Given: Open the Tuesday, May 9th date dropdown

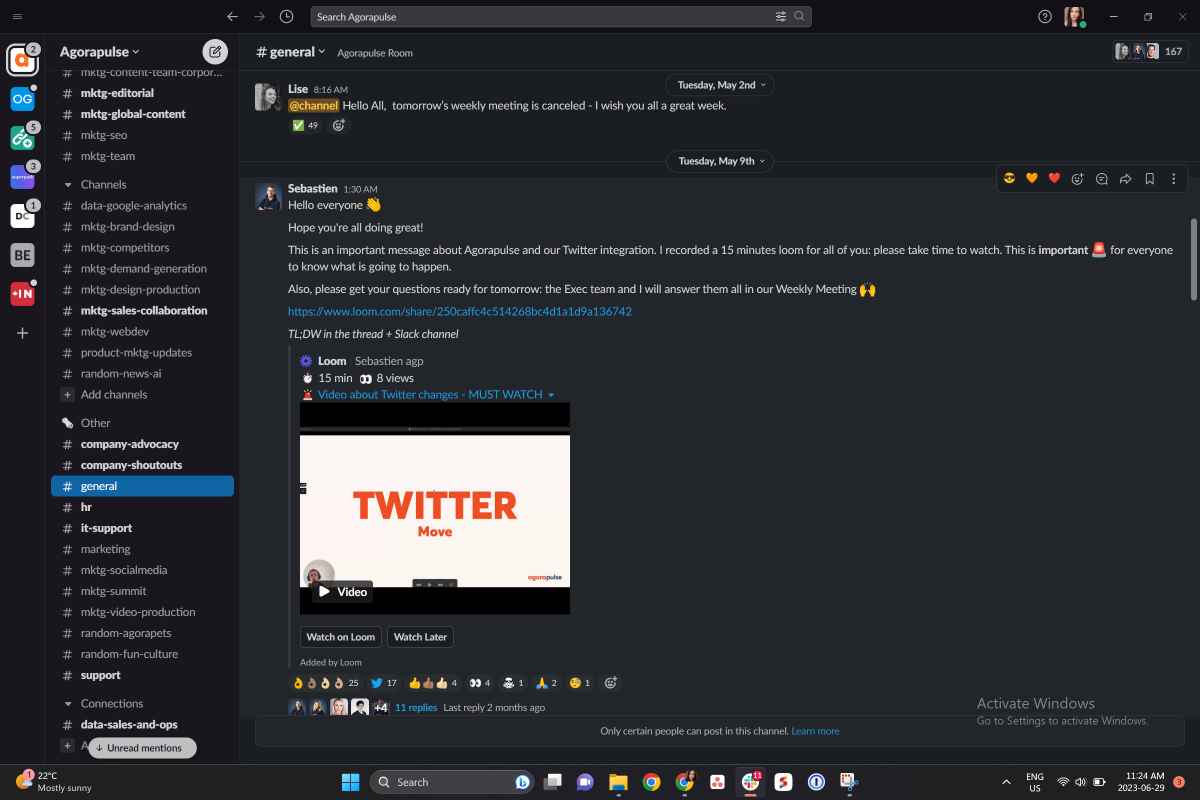Looking at the screenshot, I should [x=722, y=161].
